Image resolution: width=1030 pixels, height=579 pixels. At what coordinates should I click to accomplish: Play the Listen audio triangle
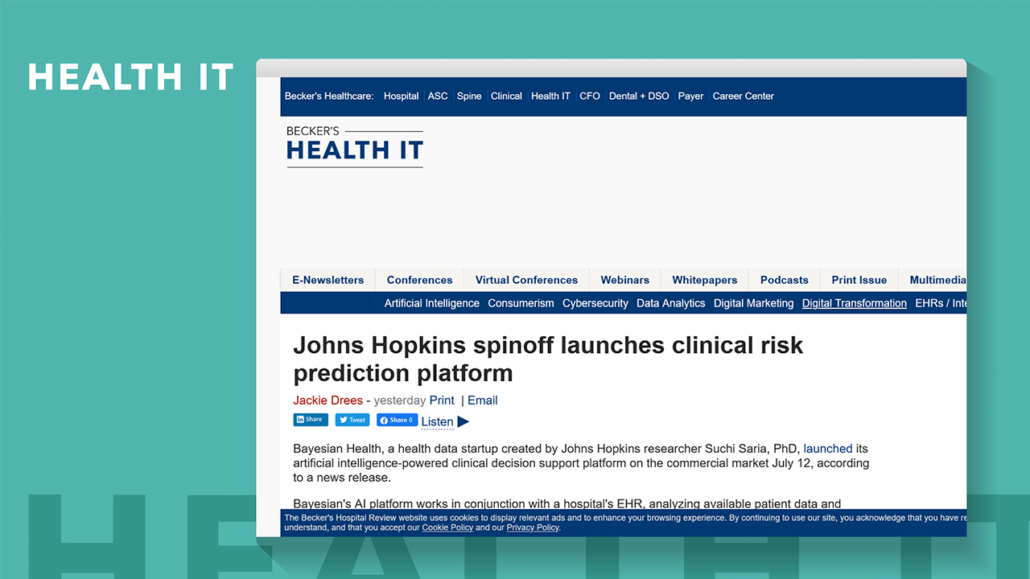[463, 422]
